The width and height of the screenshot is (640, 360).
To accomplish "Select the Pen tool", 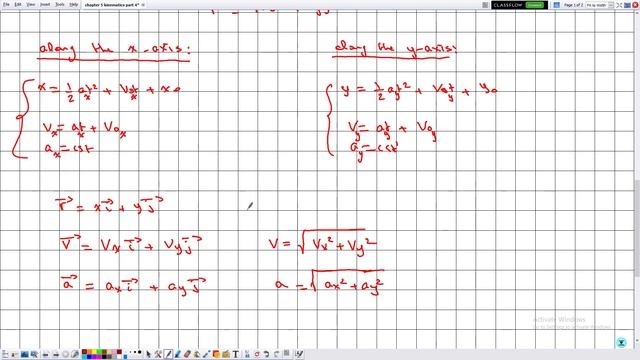I will pyautogui.click(x=168, y=354).
